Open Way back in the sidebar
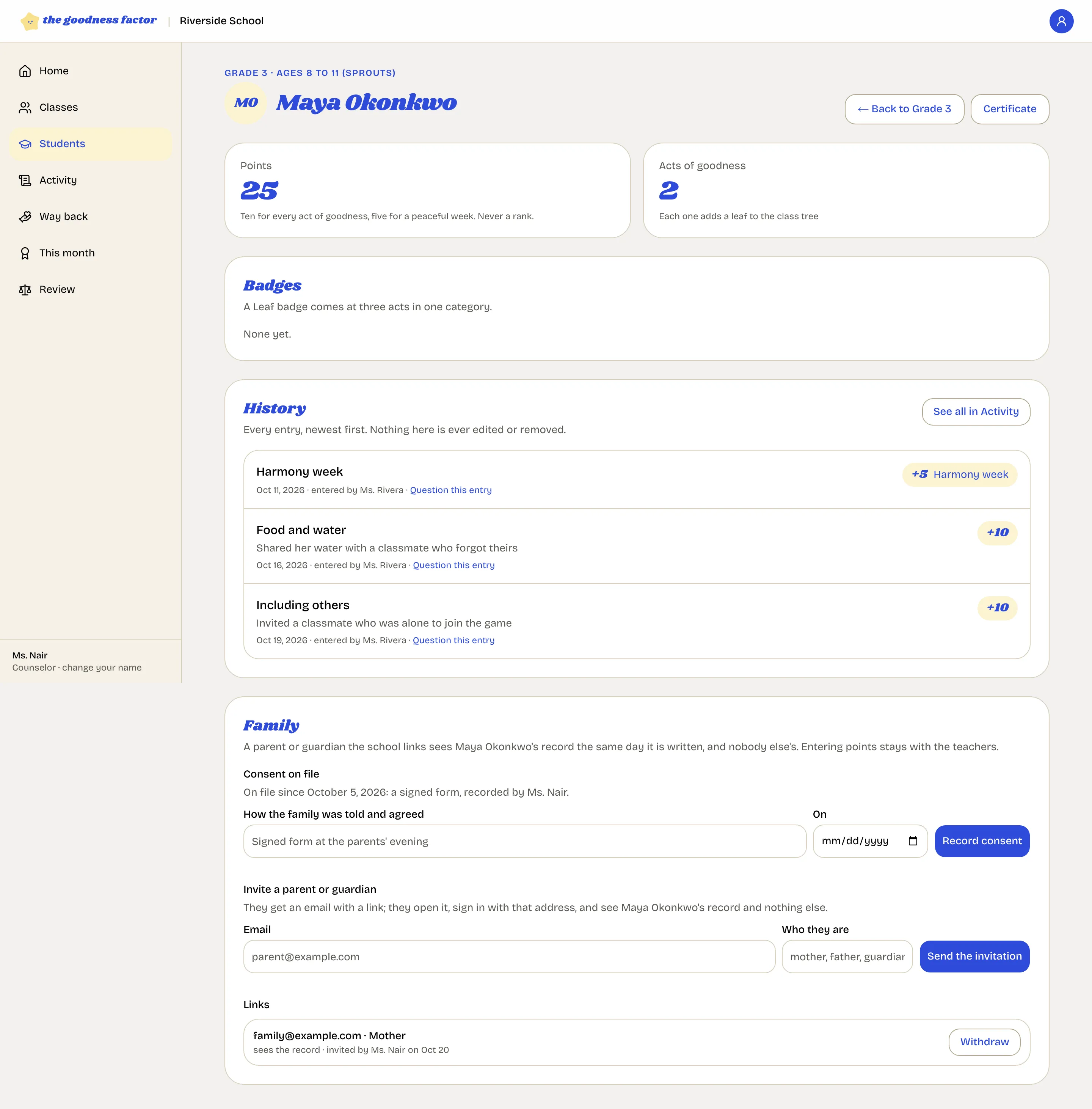 pos(90,217)
